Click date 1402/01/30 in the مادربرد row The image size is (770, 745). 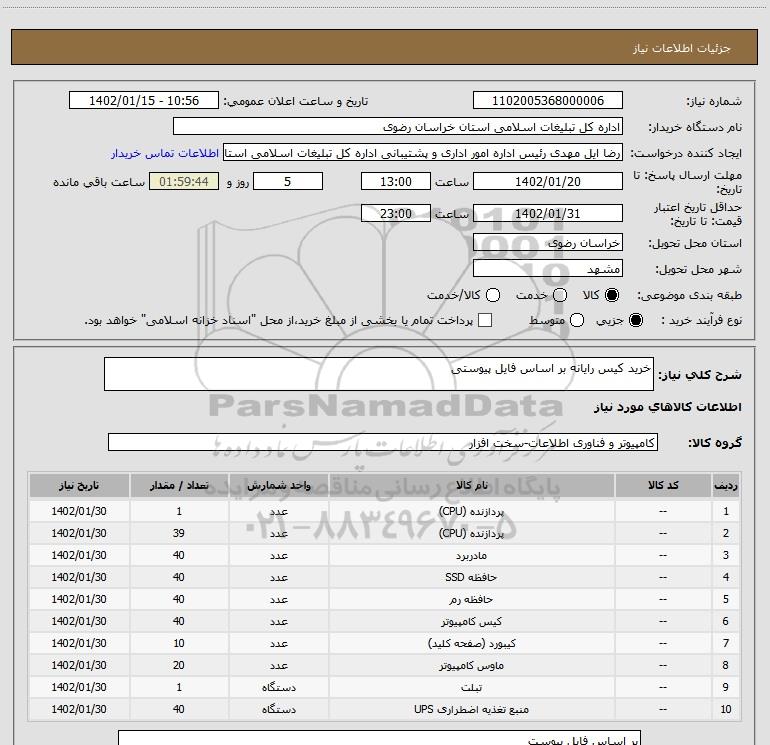coord(79,555)
